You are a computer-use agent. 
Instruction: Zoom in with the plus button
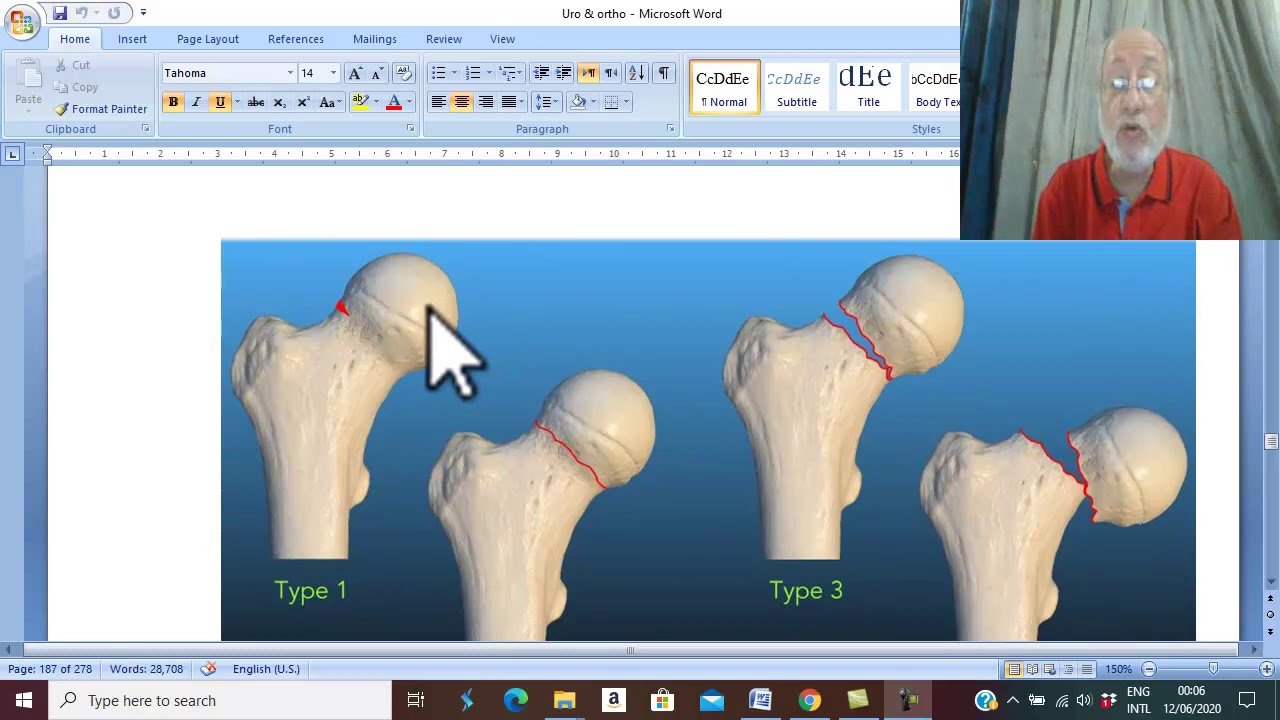1267,669
